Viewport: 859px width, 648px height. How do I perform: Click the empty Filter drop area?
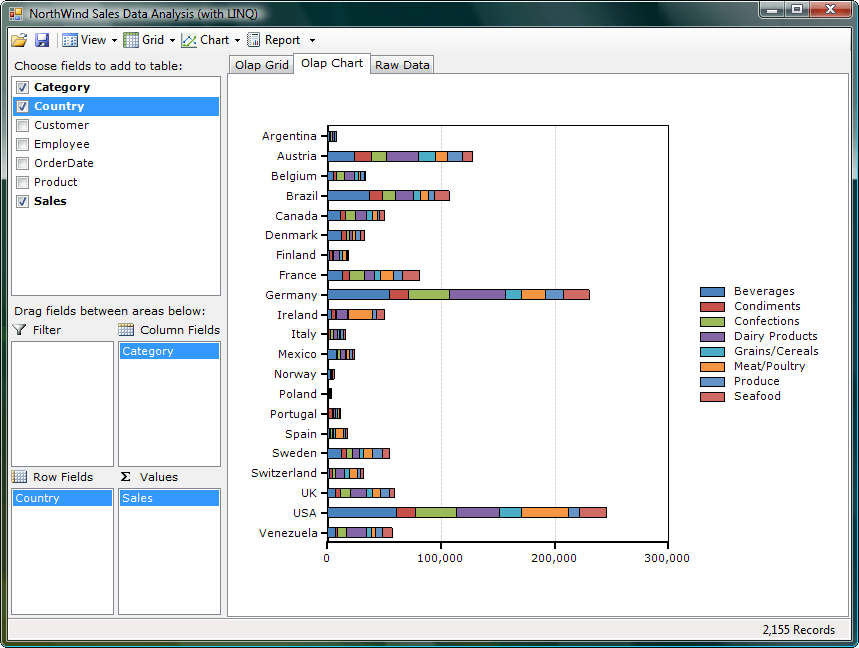tap(62, 404)
